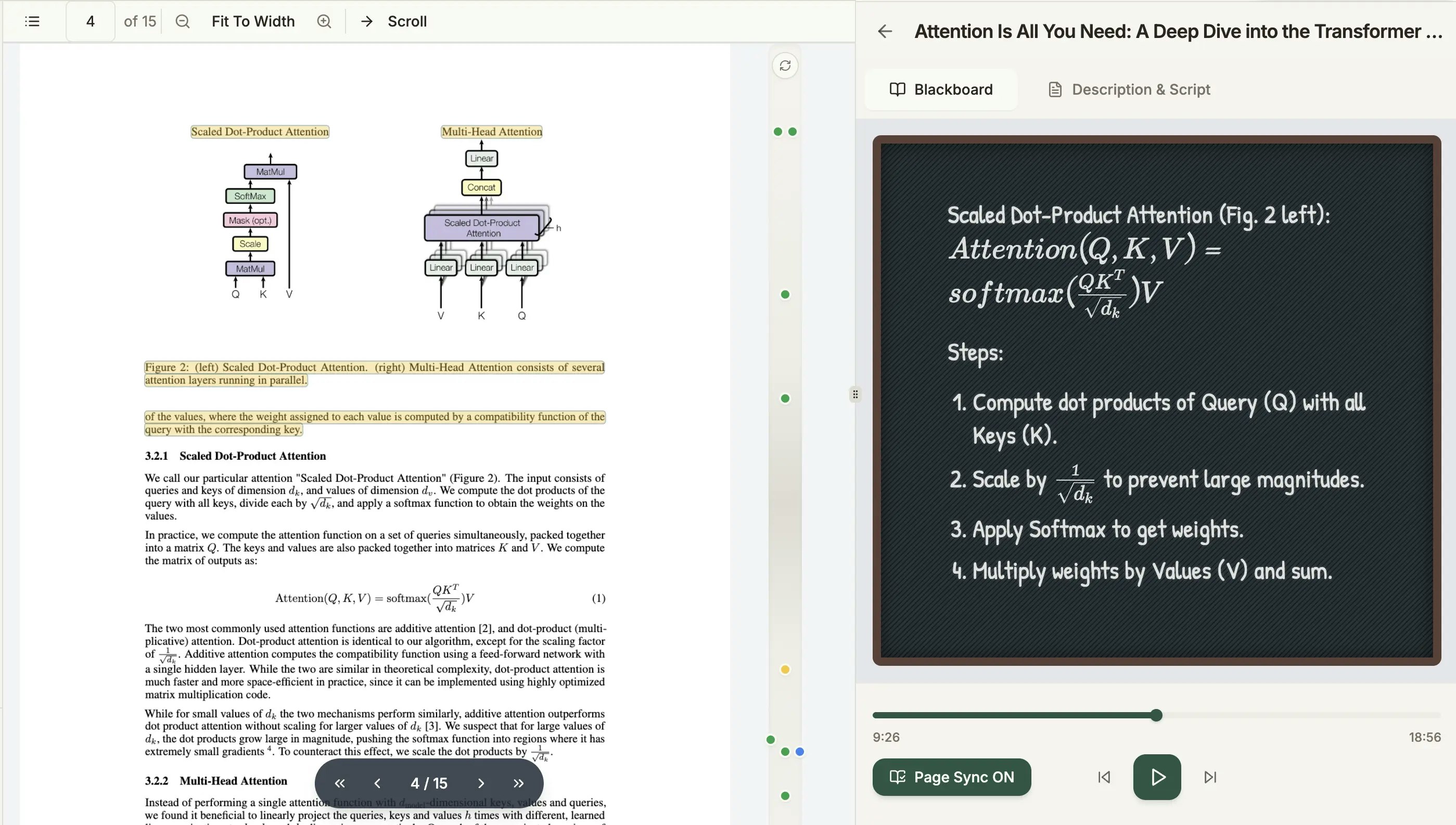1456x825 pixels.
Task: Skip to the next track segment
Action: coord(1210,777)
